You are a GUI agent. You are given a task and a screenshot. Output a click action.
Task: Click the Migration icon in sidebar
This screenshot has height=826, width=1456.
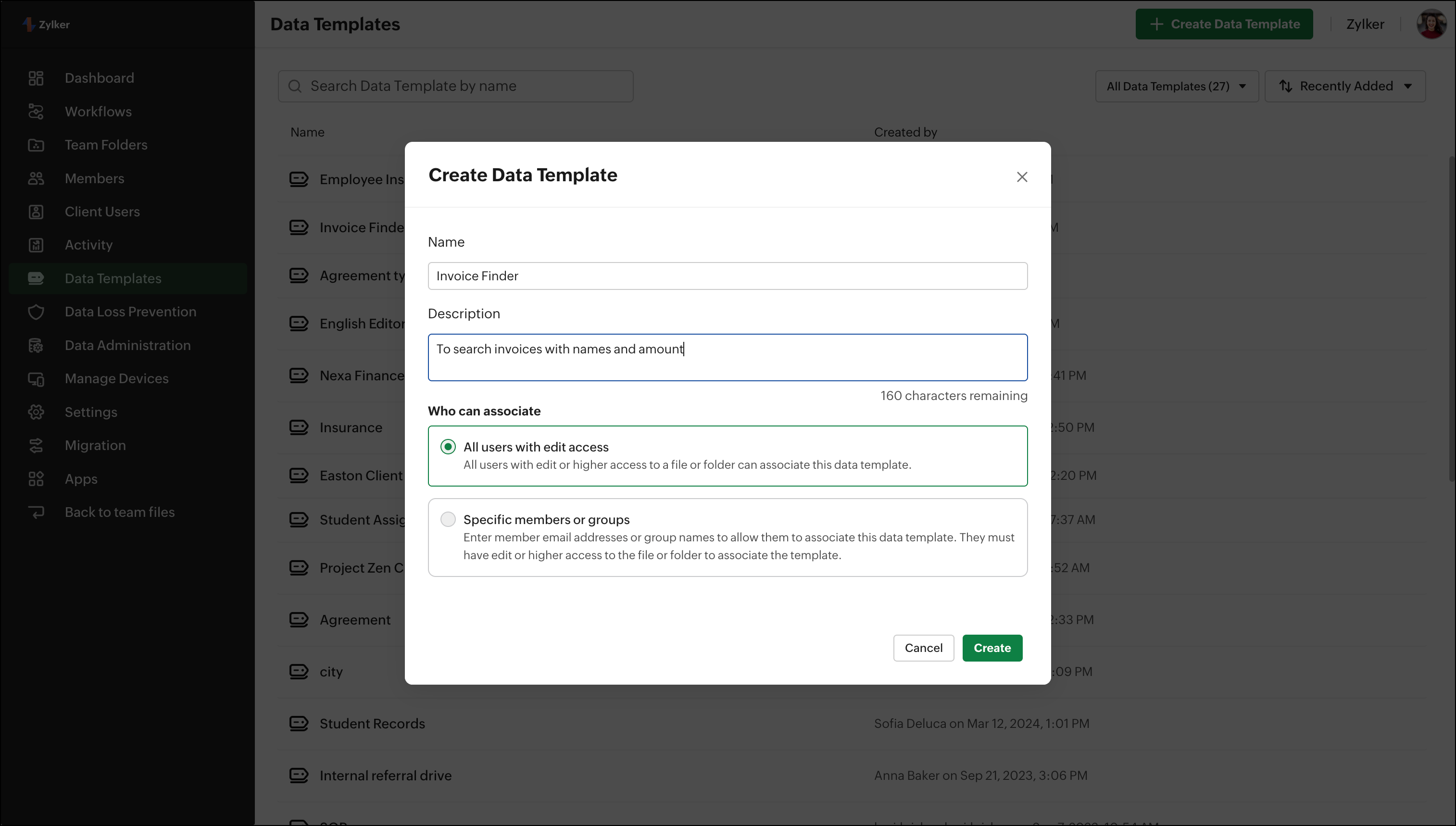[36, 446]
